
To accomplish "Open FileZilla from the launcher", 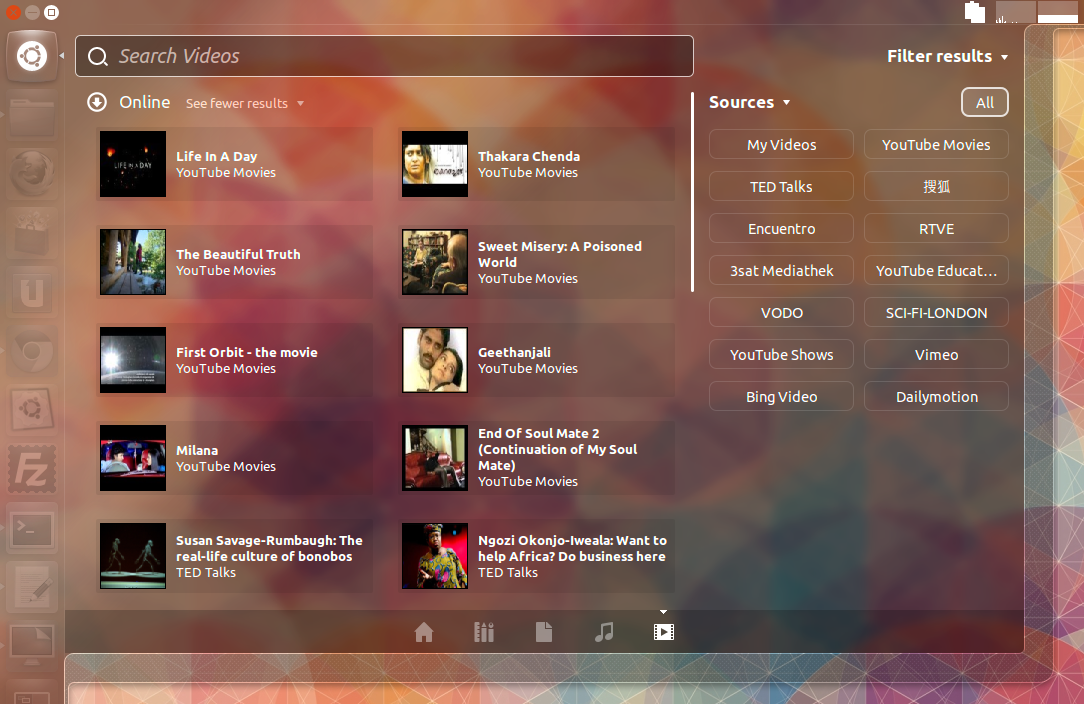I will point(32,469).
